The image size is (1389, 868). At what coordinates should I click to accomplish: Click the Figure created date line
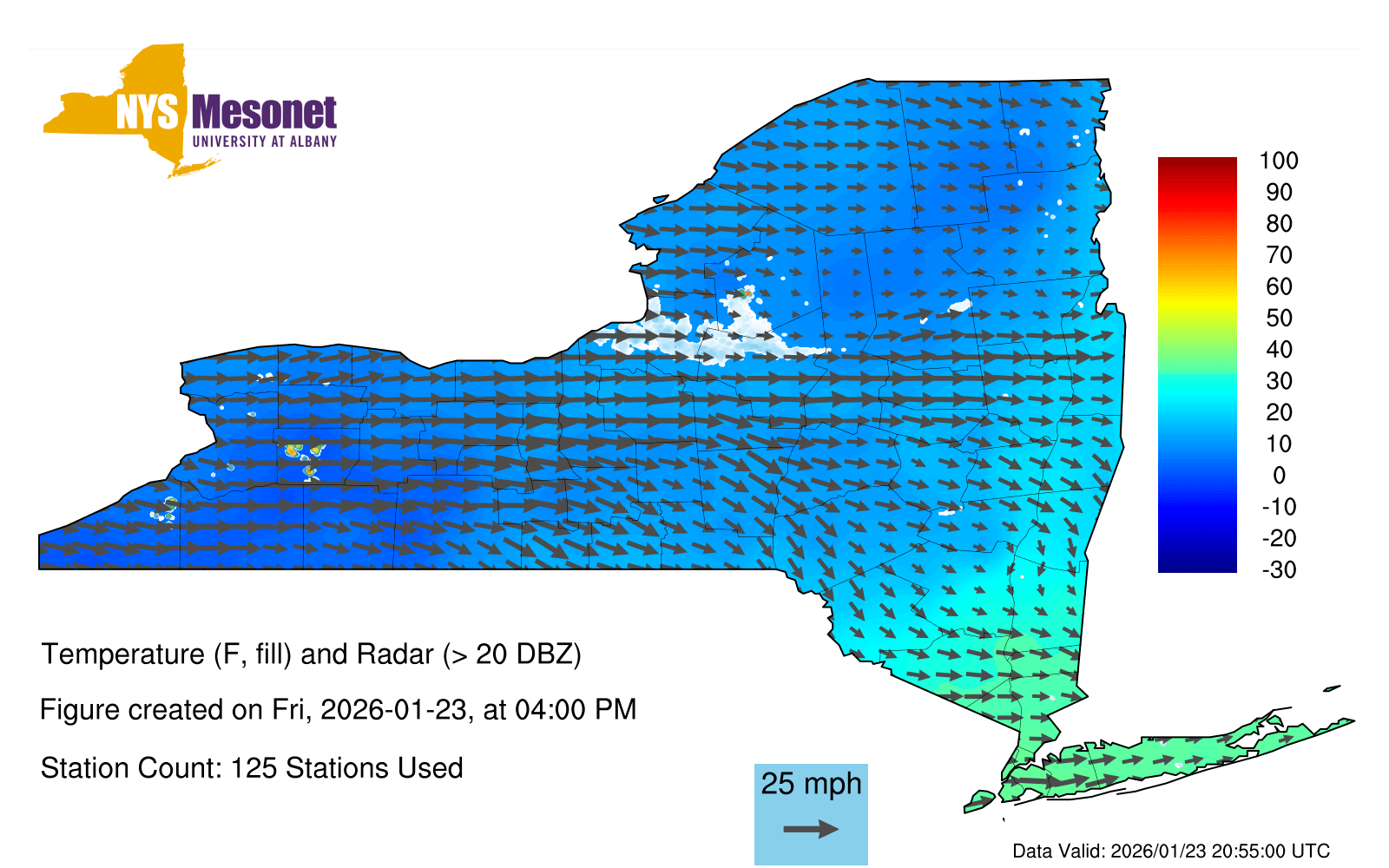(x=338, y=710)
